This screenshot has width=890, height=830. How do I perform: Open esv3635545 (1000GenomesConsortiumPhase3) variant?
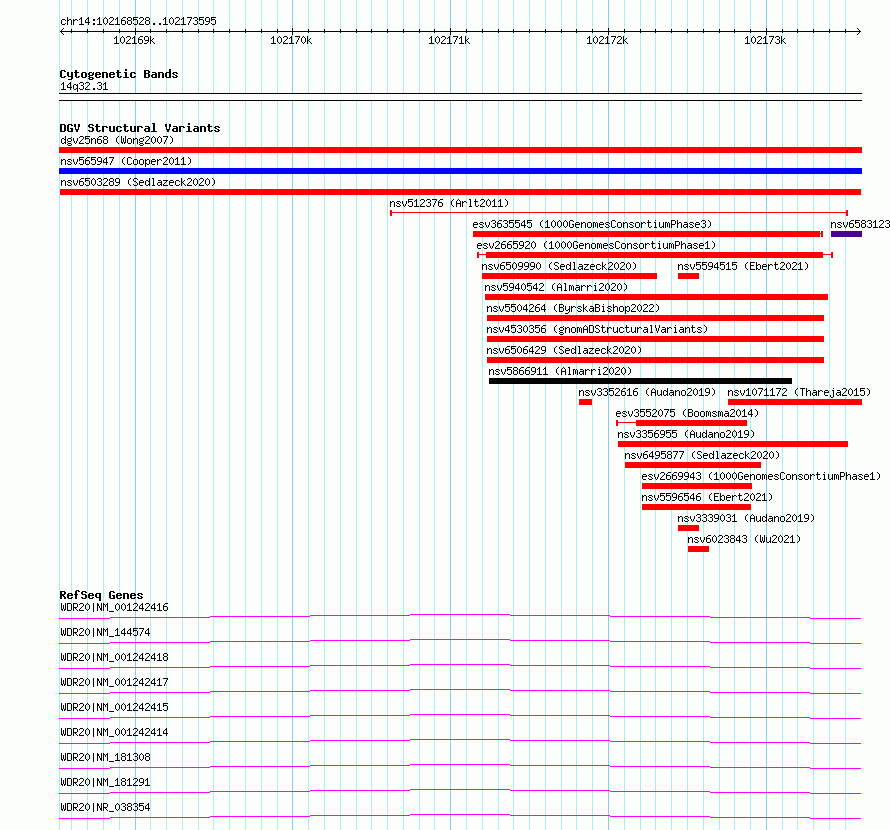pyautogui.click(x=592, y=224)
